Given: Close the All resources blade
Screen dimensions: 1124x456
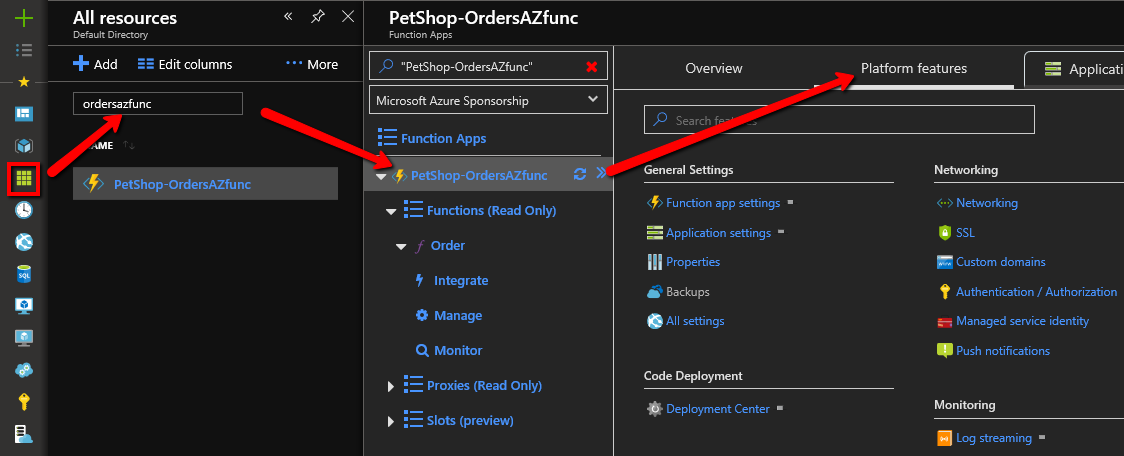Looking at the screenshot, I should pos(348,16).
